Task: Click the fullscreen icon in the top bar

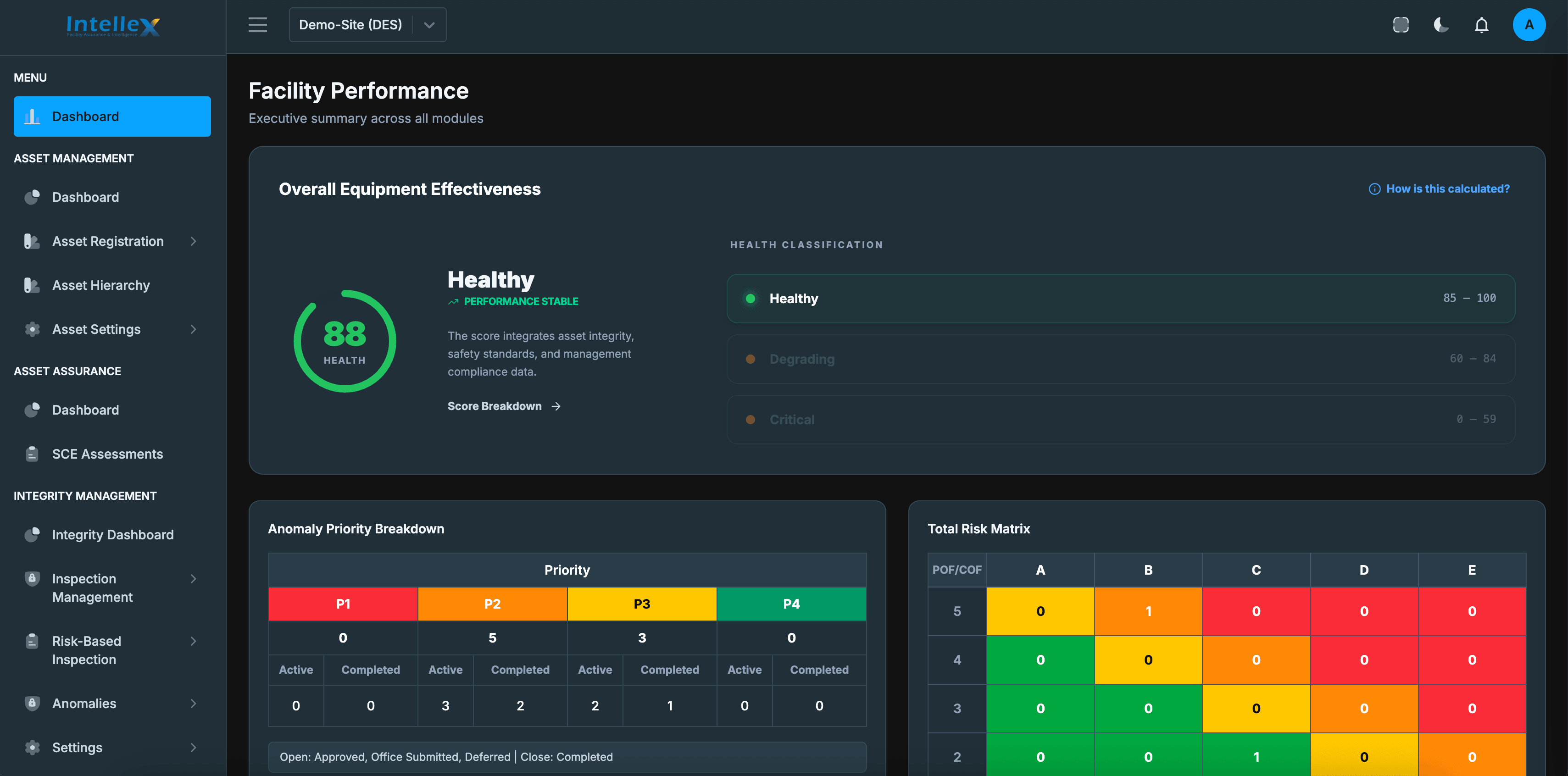Action: pyautogui.click(x=1401, y=24)
